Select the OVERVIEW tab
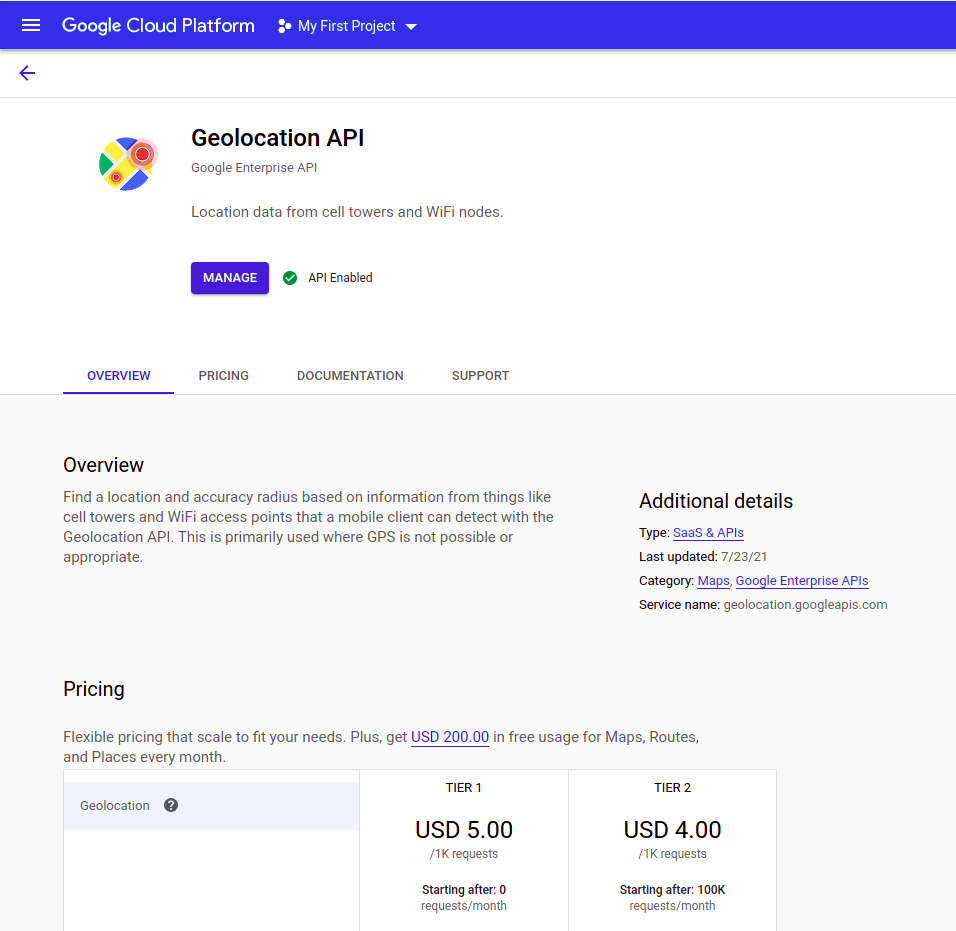The height and width of the screenshot is (931, 956). click(x=118, y=376)
